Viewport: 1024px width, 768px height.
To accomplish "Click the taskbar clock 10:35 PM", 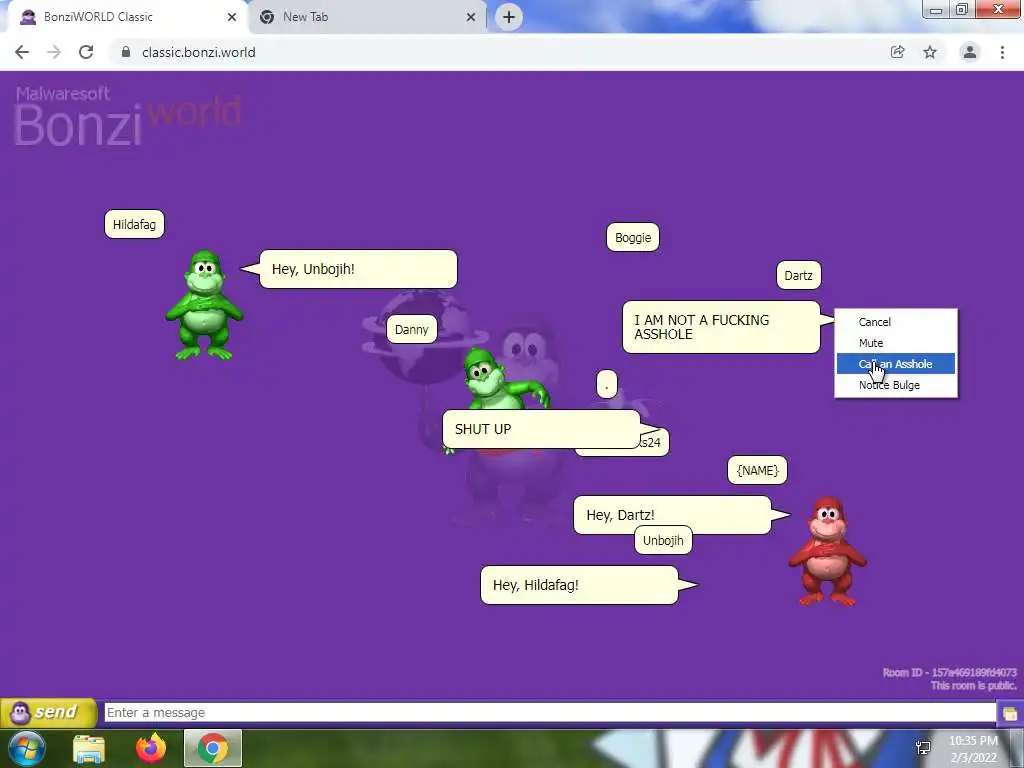I will 973,741.
